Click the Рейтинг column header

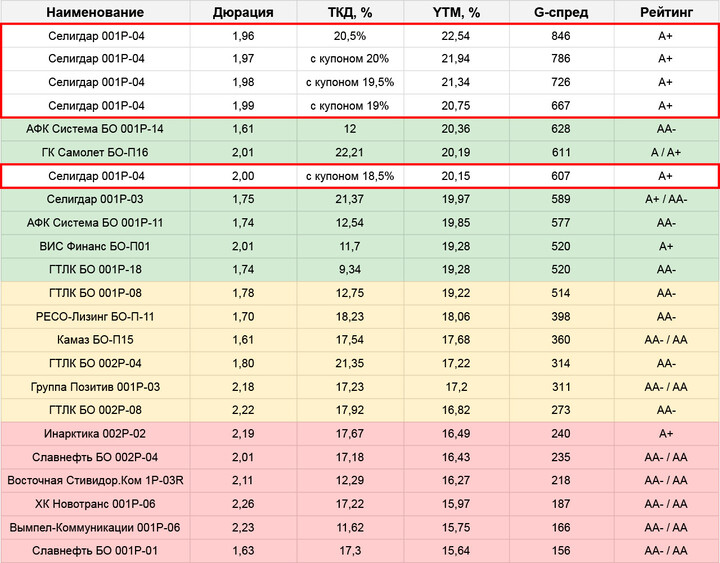click(x=666, y=12)
